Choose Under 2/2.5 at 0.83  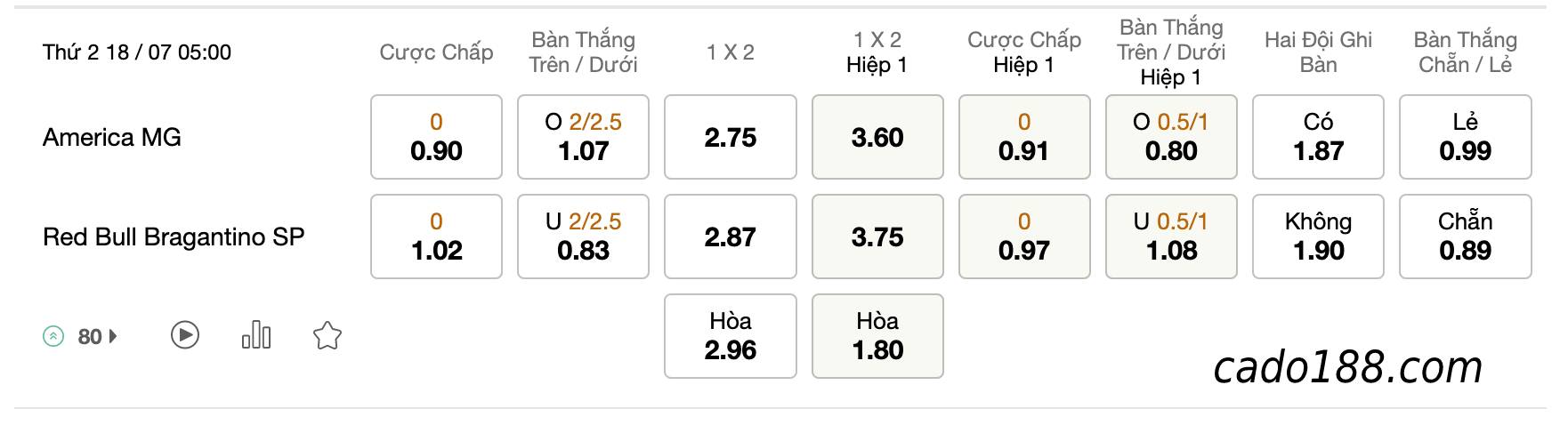click(583, 237)
